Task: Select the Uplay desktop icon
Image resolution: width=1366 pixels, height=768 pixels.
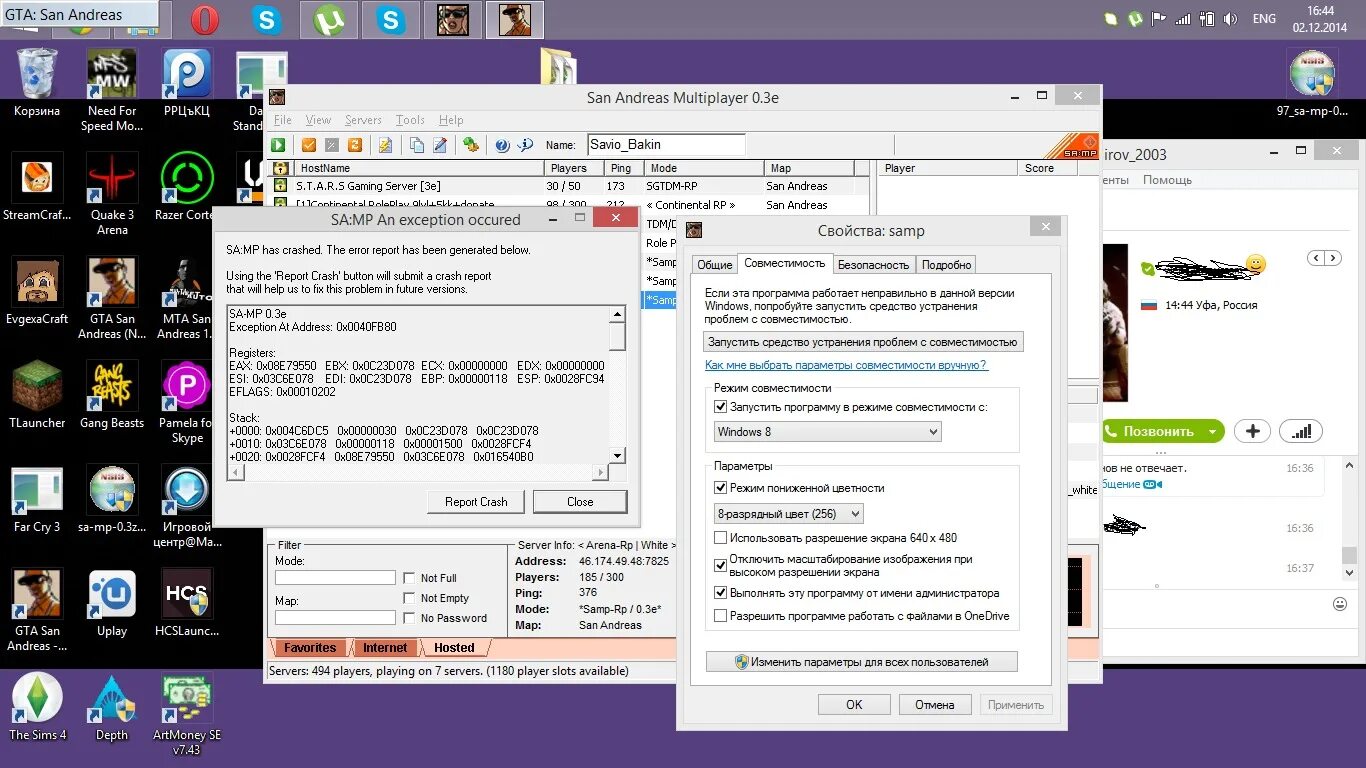Action: tap(112, 603)
